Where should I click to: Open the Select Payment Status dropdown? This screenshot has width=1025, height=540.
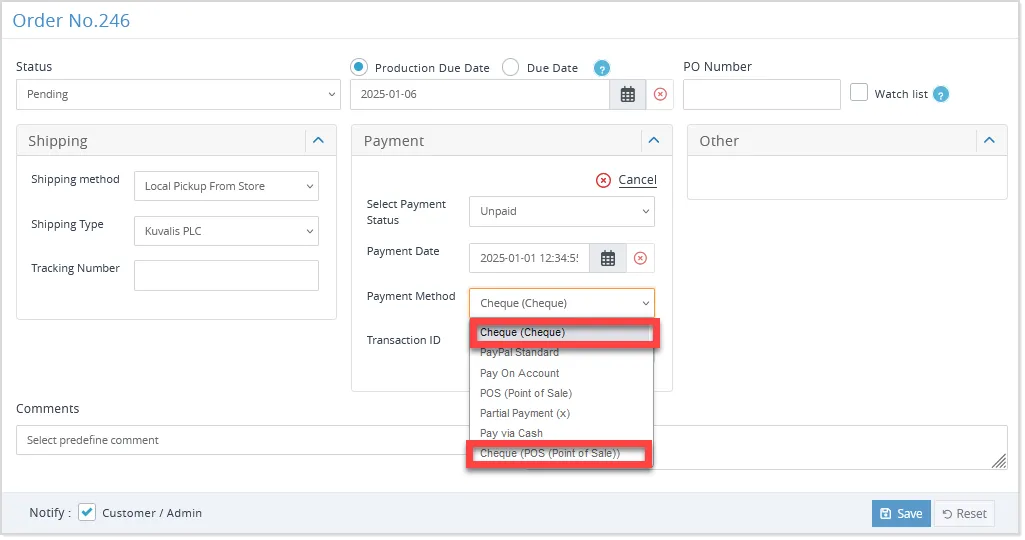click(562, 211)
